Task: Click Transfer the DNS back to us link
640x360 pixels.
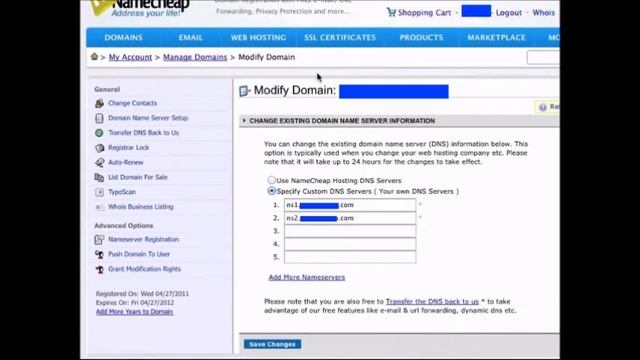Action: [432, 301]
